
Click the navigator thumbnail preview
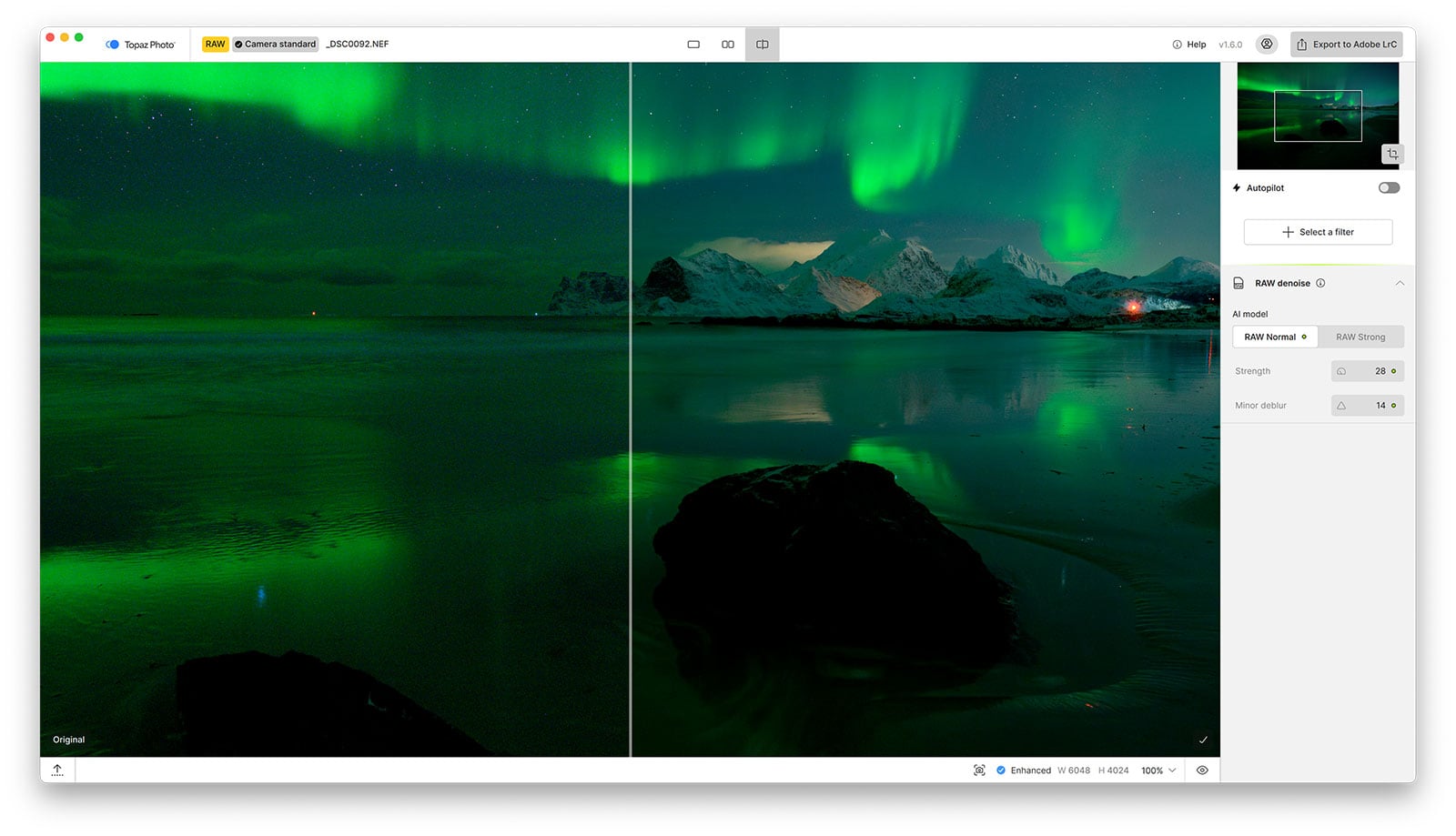coord(1318,116)
